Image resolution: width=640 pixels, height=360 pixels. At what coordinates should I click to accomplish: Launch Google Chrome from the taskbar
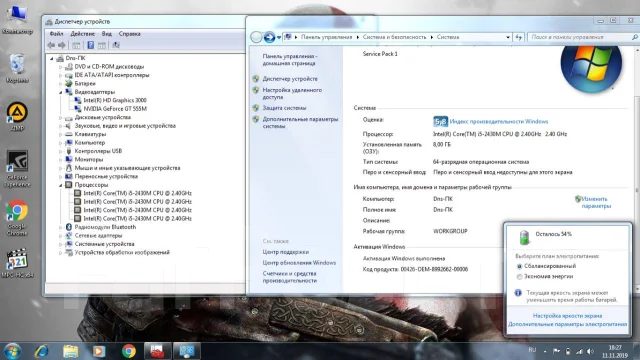tap(129, 351)
